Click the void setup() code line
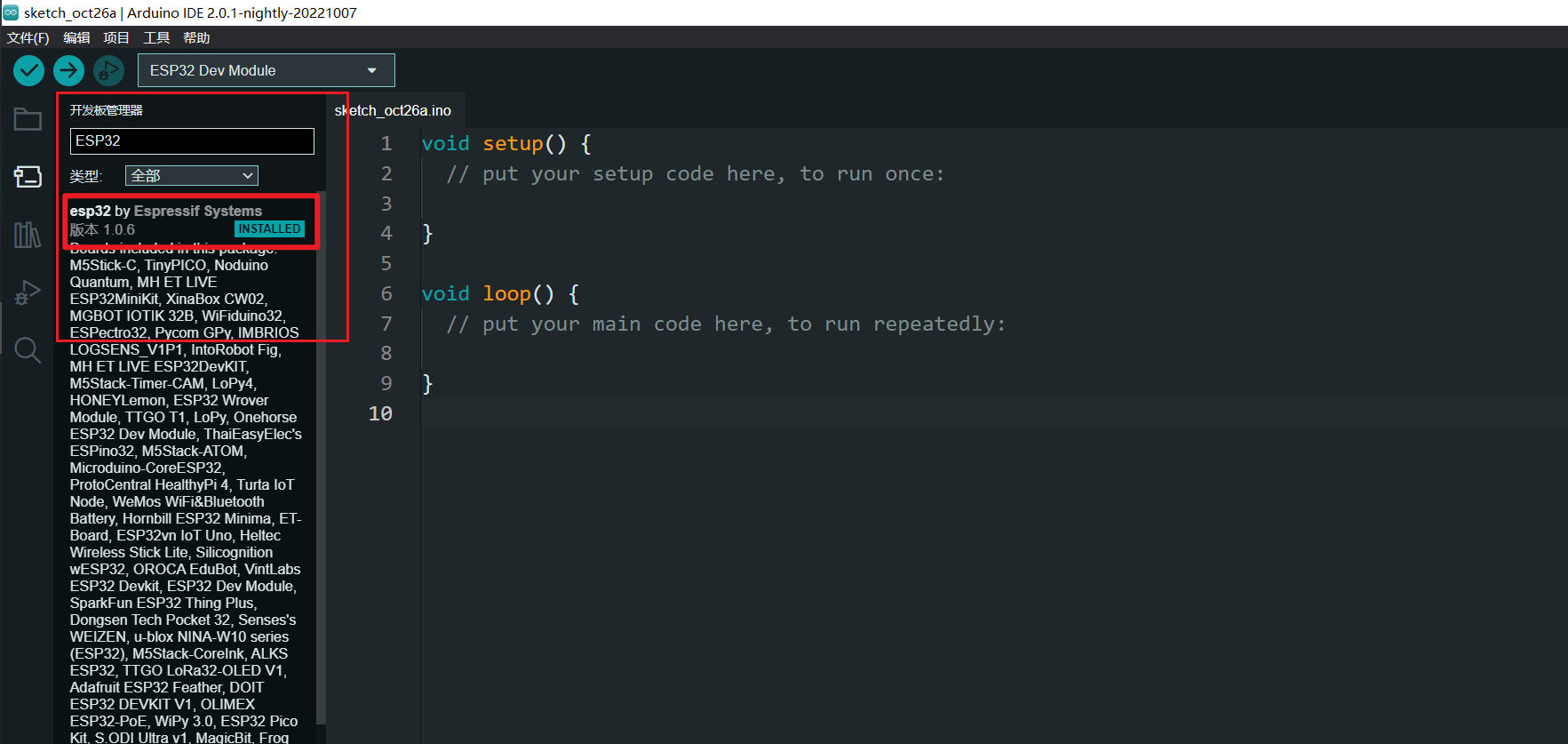 coord(506,143)
